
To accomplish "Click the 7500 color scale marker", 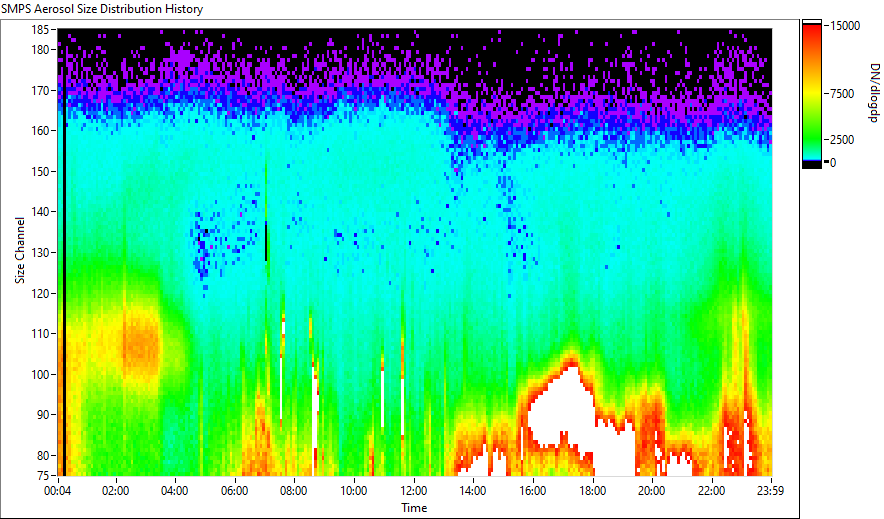I will [842, 94].
